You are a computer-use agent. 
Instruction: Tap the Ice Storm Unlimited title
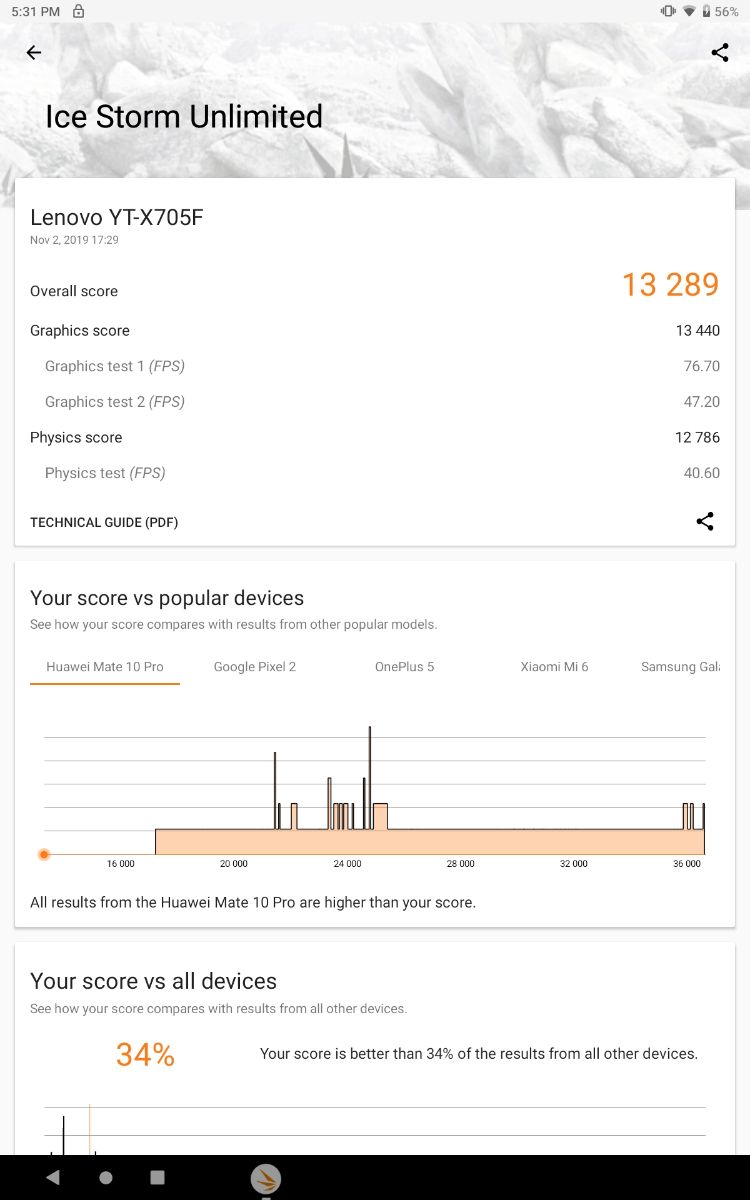coord(184,117)
